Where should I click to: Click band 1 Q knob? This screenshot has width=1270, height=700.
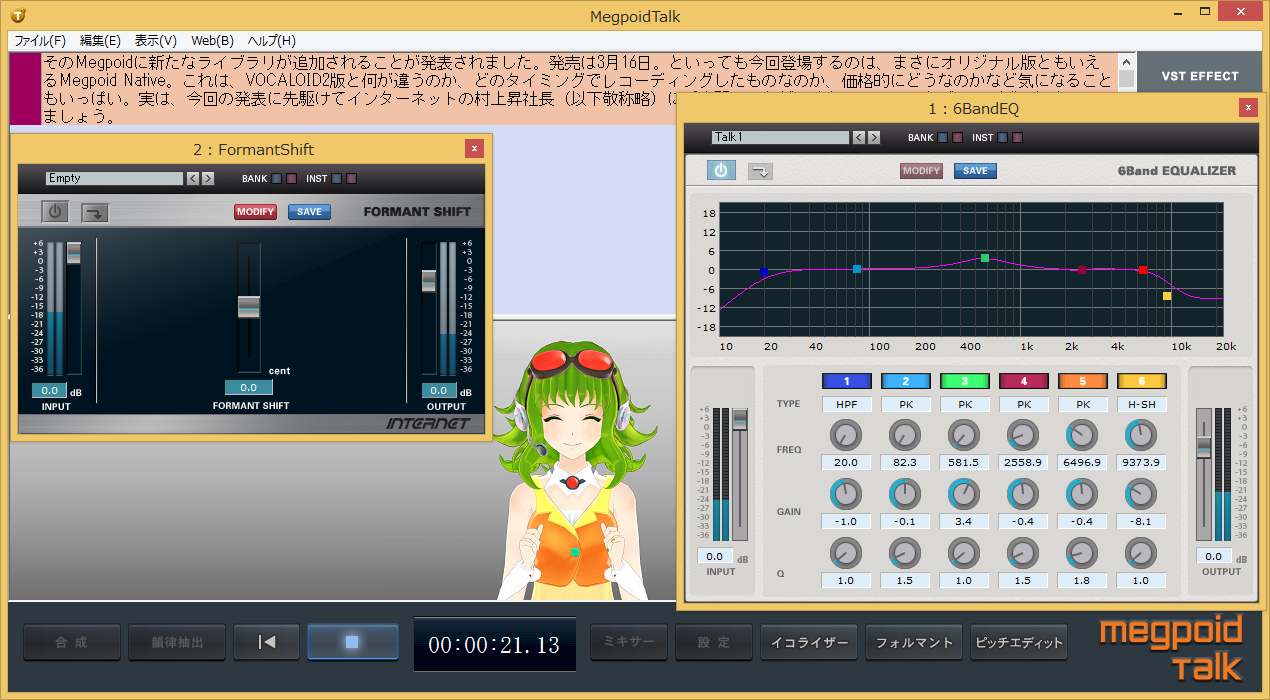[x=846, y=553]
